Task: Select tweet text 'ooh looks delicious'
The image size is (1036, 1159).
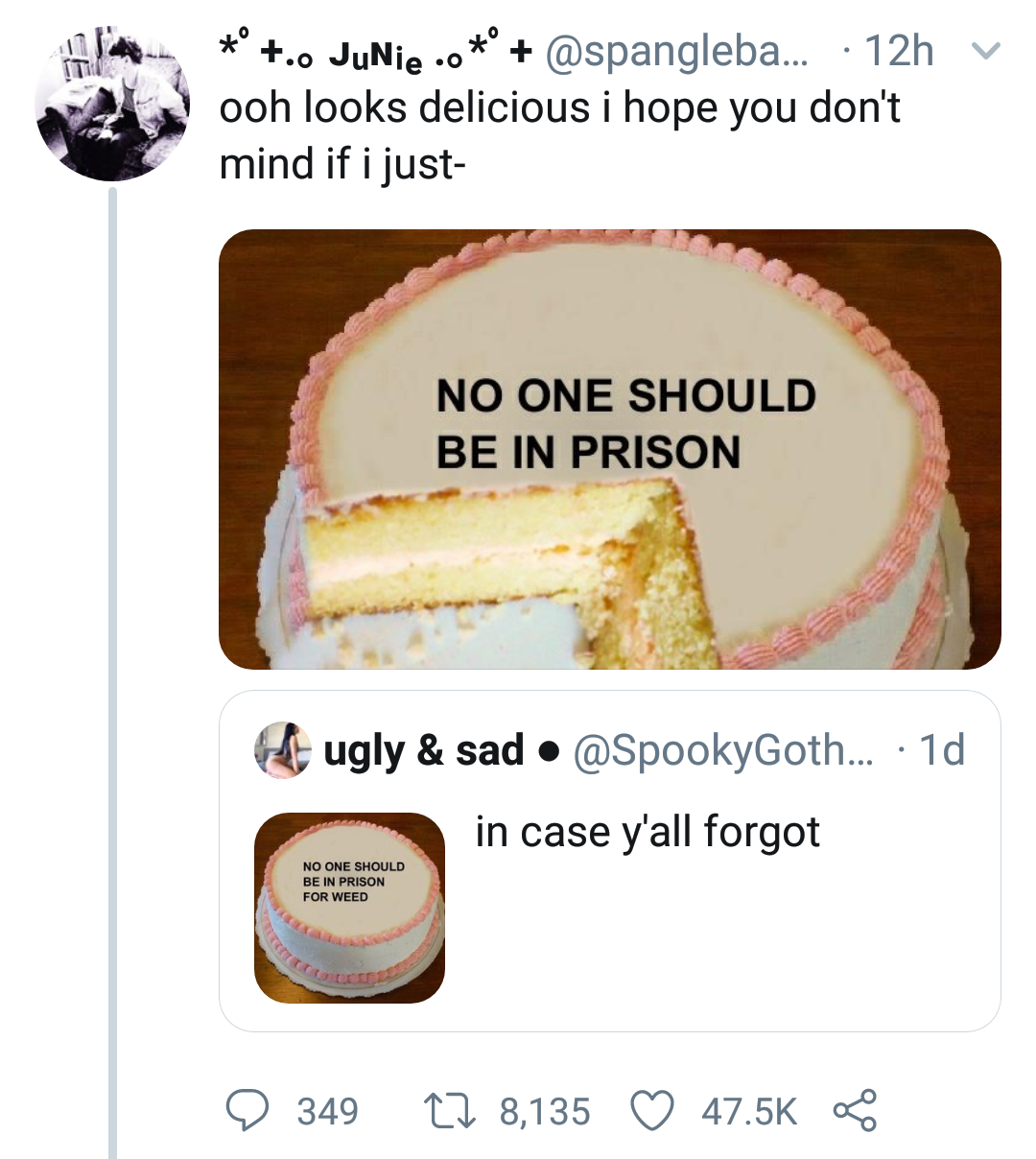Action: pyautogui.click(x=404, y=107)
